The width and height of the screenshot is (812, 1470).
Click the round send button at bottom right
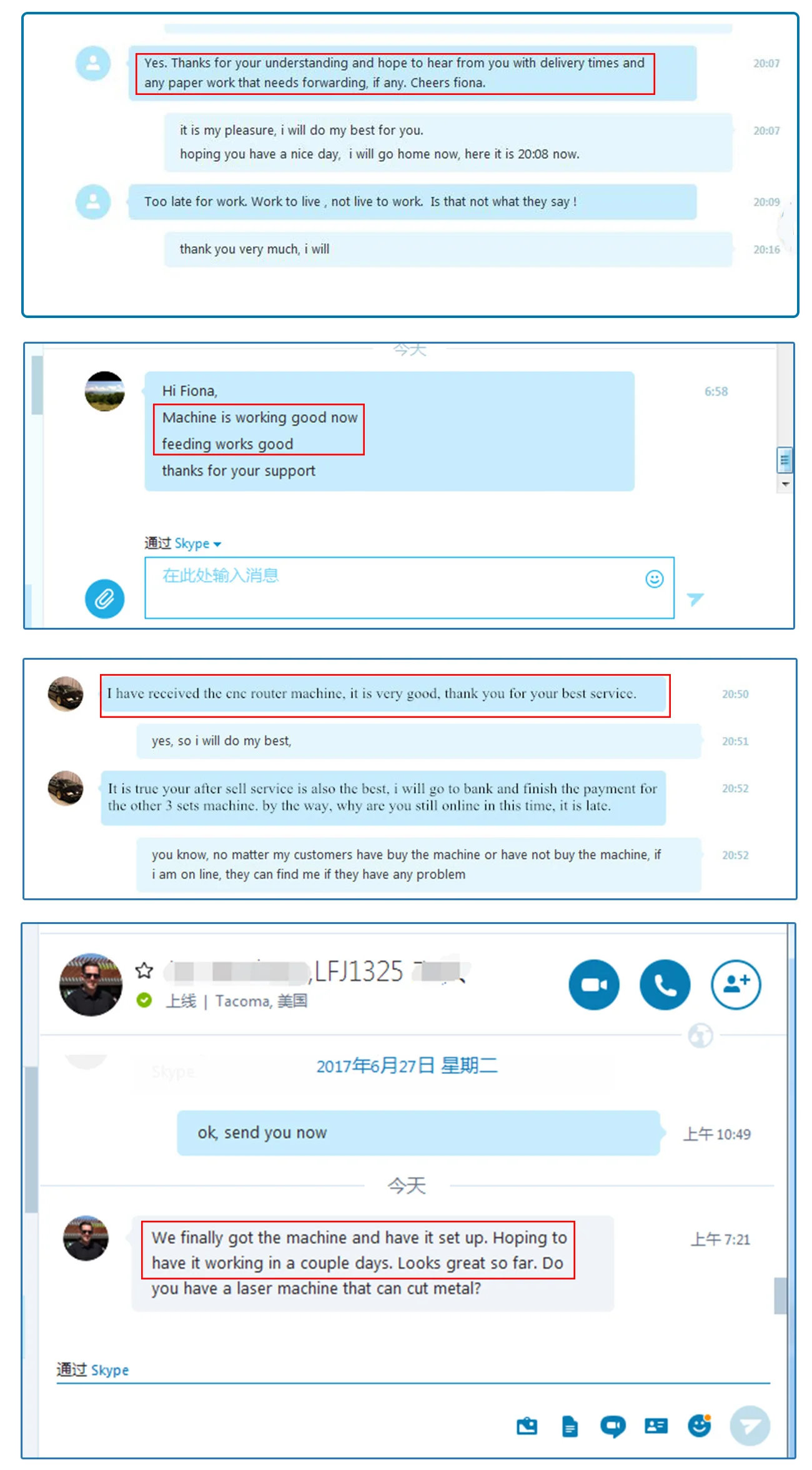pos(750,1426)
